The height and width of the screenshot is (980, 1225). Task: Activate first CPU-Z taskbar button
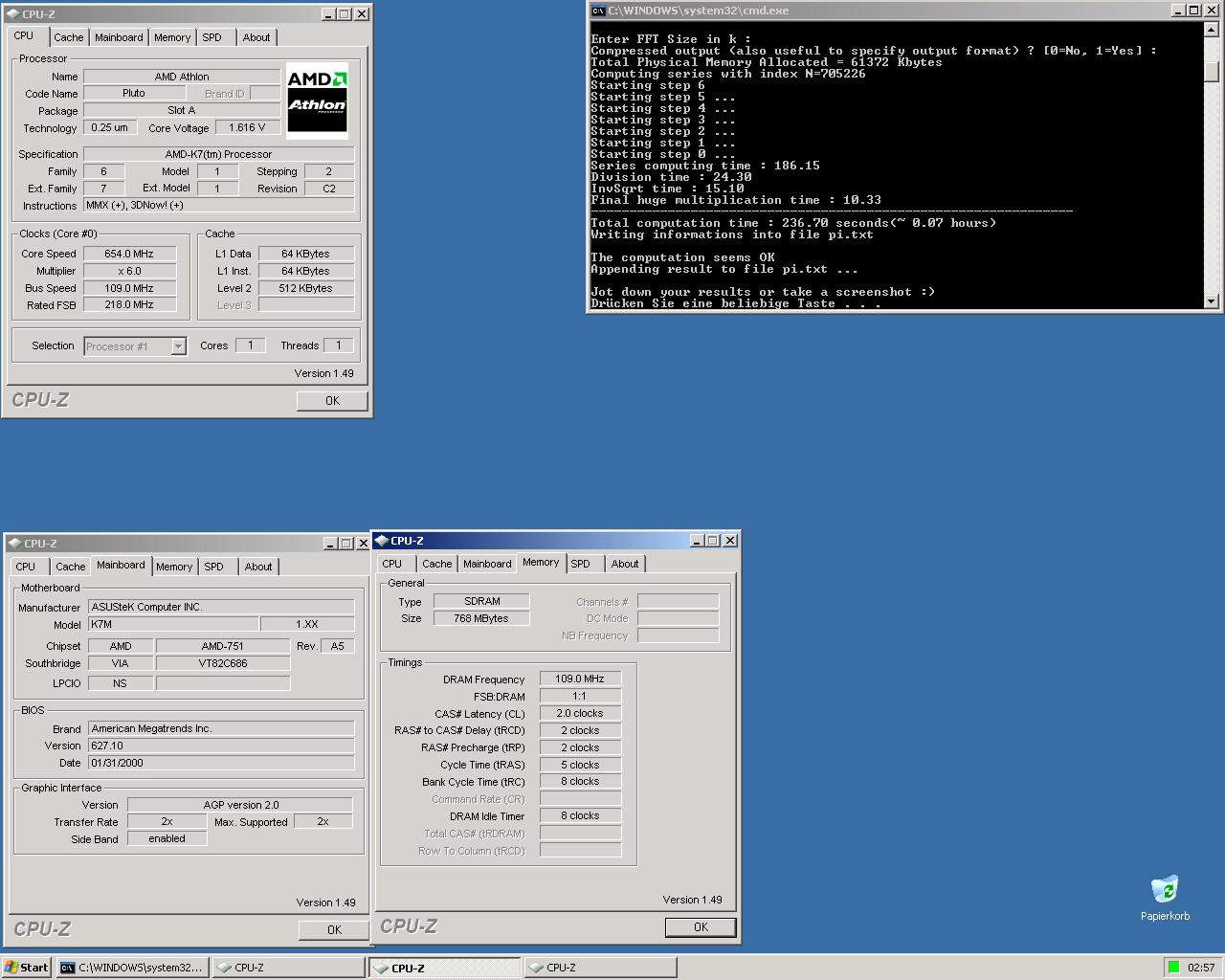coord(288,968)
